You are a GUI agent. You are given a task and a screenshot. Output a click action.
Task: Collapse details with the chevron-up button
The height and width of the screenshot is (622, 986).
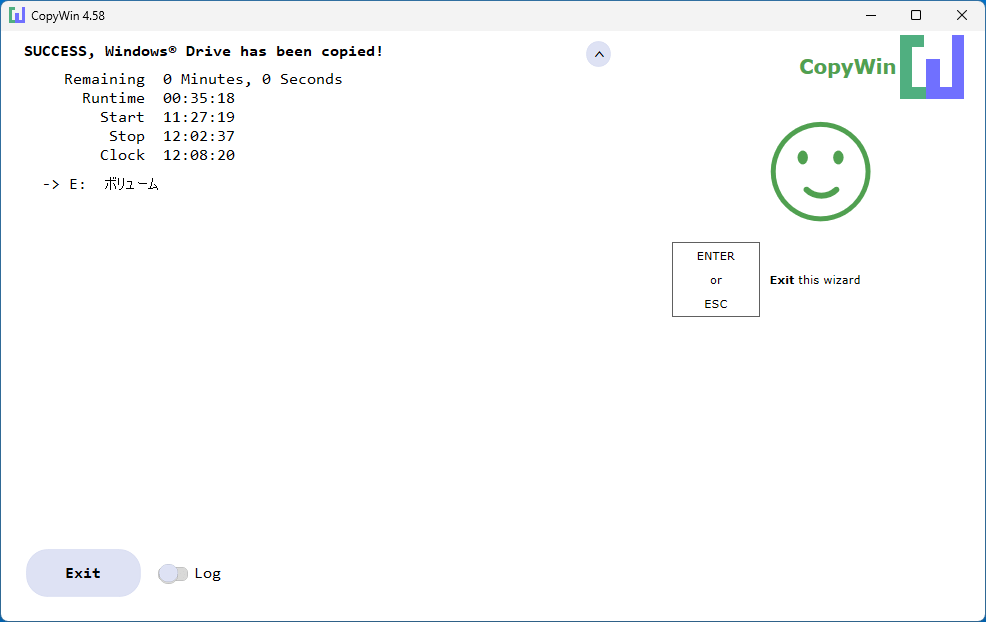(599, 54)
